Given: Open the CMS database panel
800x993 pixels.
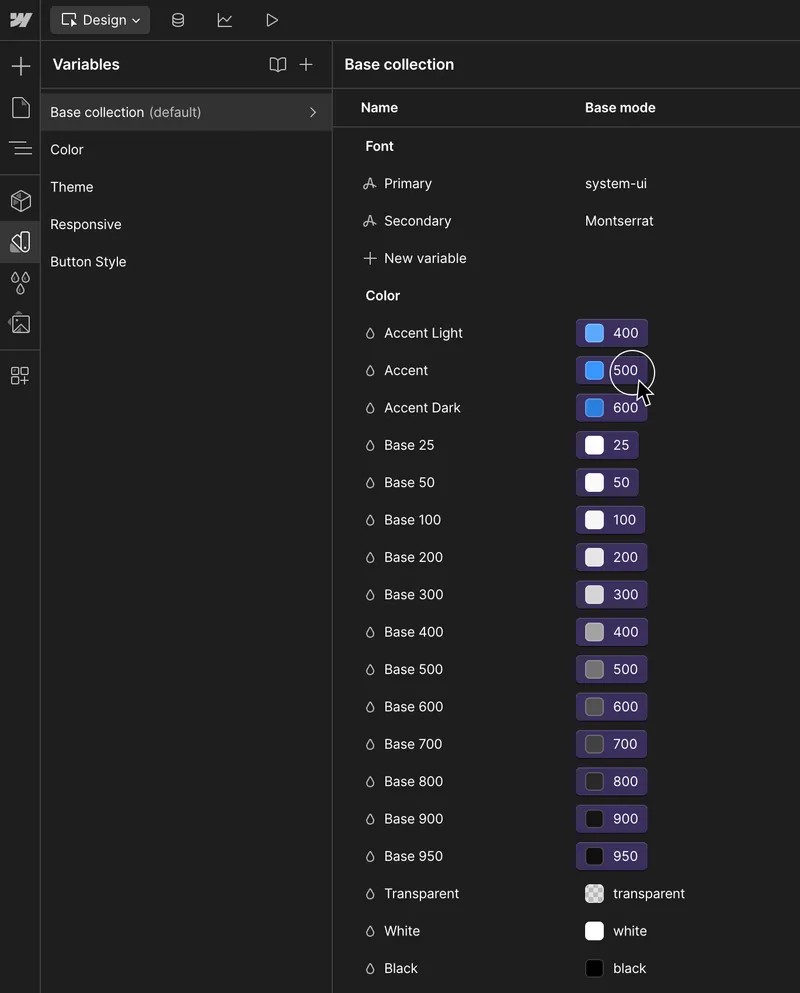Looking at the screenshot, I should [x=178, y=19].
